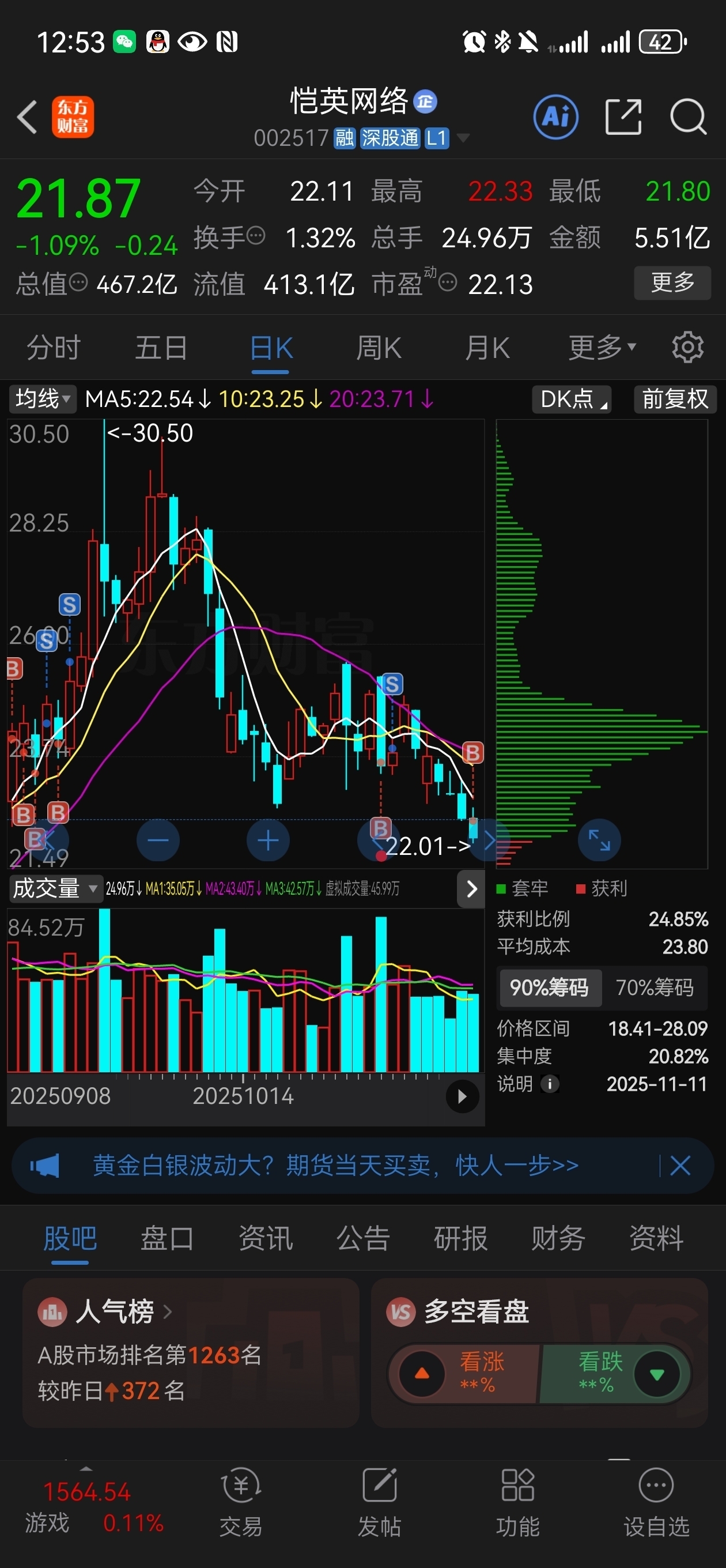
Task: Tap the 市盈 info icon
Action: click(448, 282)
